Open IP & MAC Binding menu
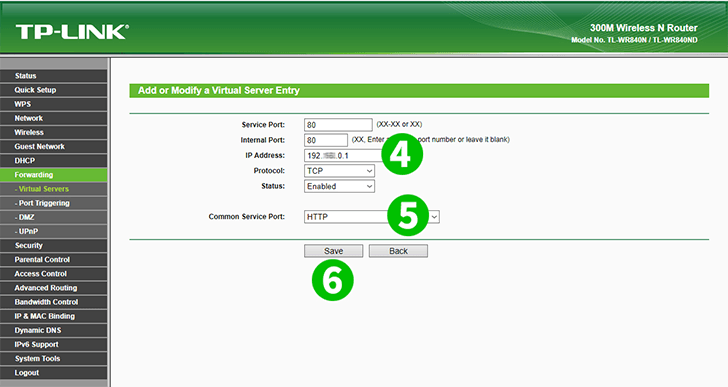This screenshot has width=728, height=387. (x=53, y=316)
